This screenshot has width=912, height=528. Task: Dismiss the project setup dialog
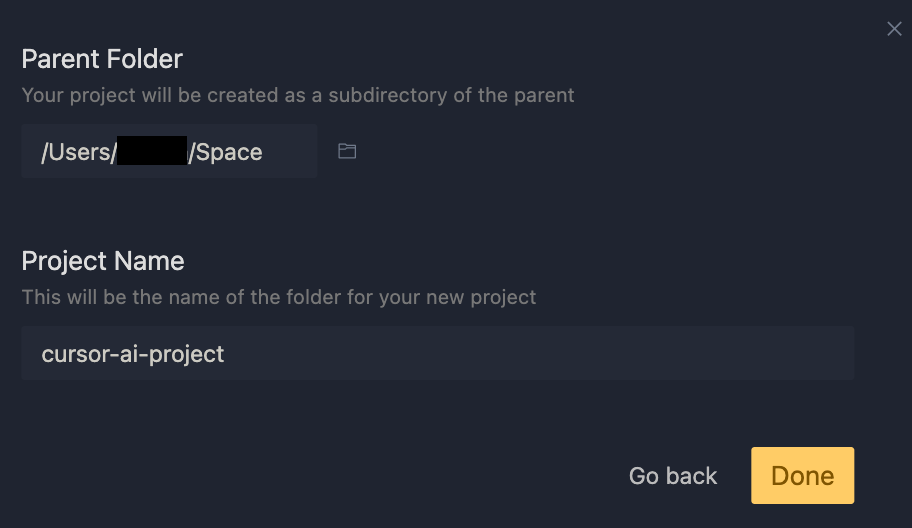[894, 28]
